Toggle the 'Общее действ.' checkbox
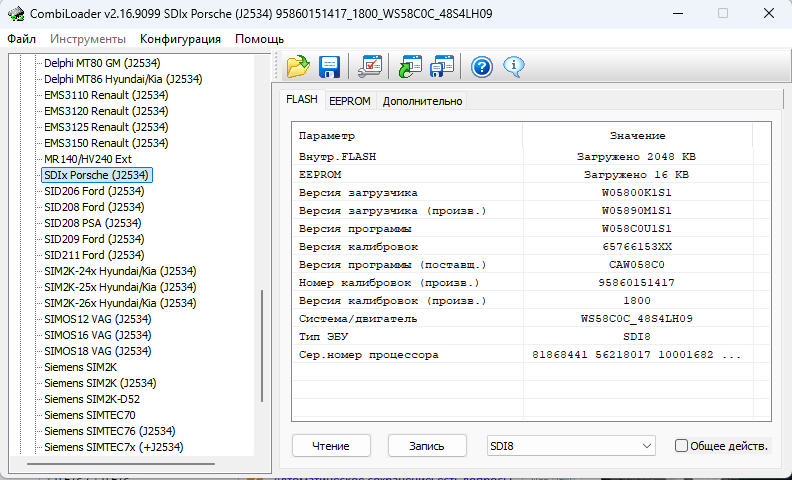This screenshot has width=792, height=480. (x=681, y=446)
